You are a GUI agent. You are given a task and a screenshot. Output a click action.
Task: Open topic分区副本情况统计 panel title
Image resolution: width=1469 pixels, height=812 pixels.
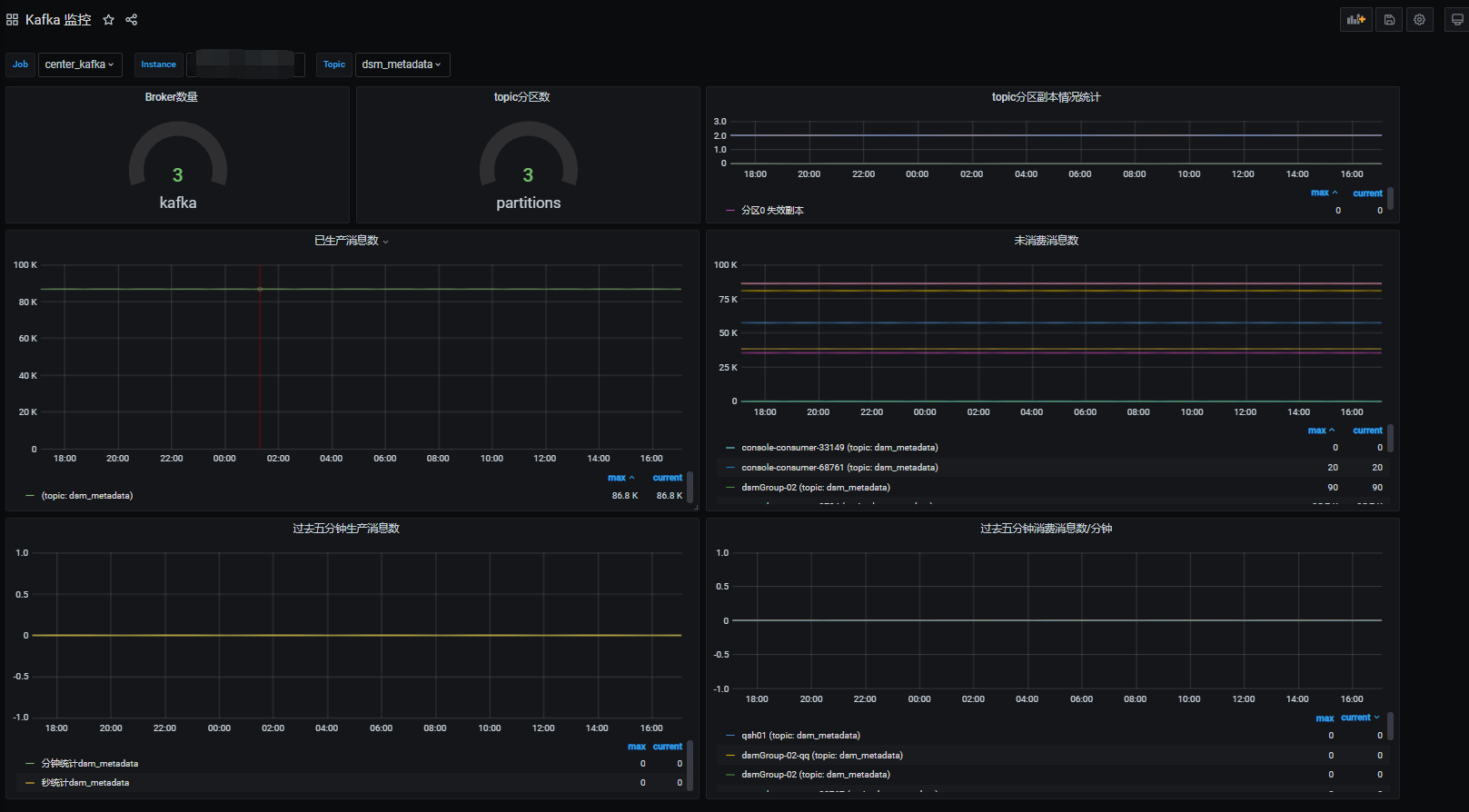click(x=1046, y=97)
